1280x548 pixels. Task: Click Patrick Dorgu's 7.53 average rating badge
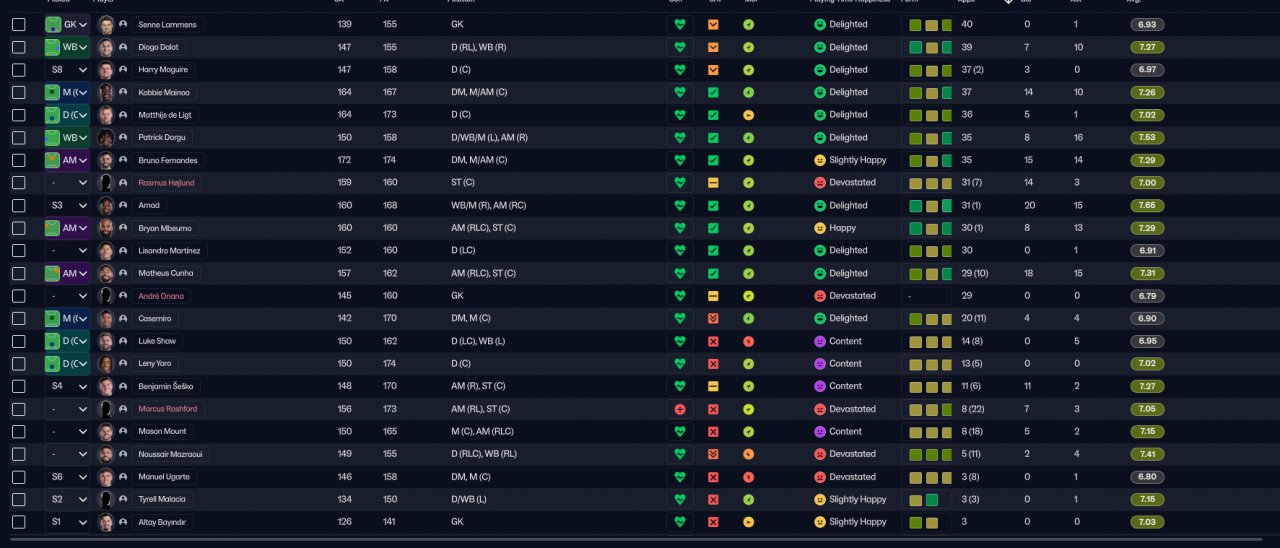[x=1147, y=137]
